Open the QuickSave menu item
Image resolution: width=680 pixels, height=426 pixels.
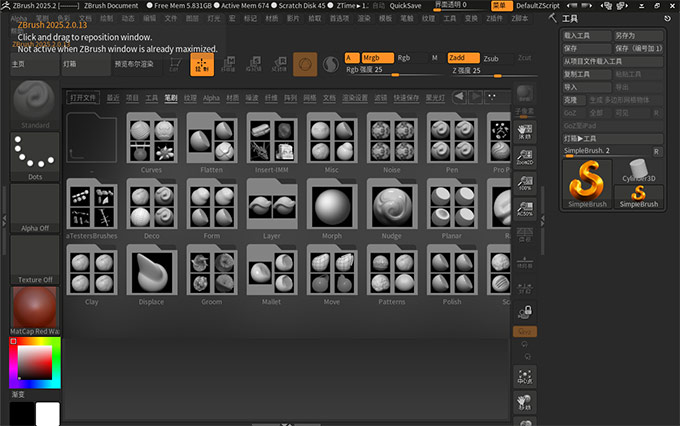pos(405,6)
